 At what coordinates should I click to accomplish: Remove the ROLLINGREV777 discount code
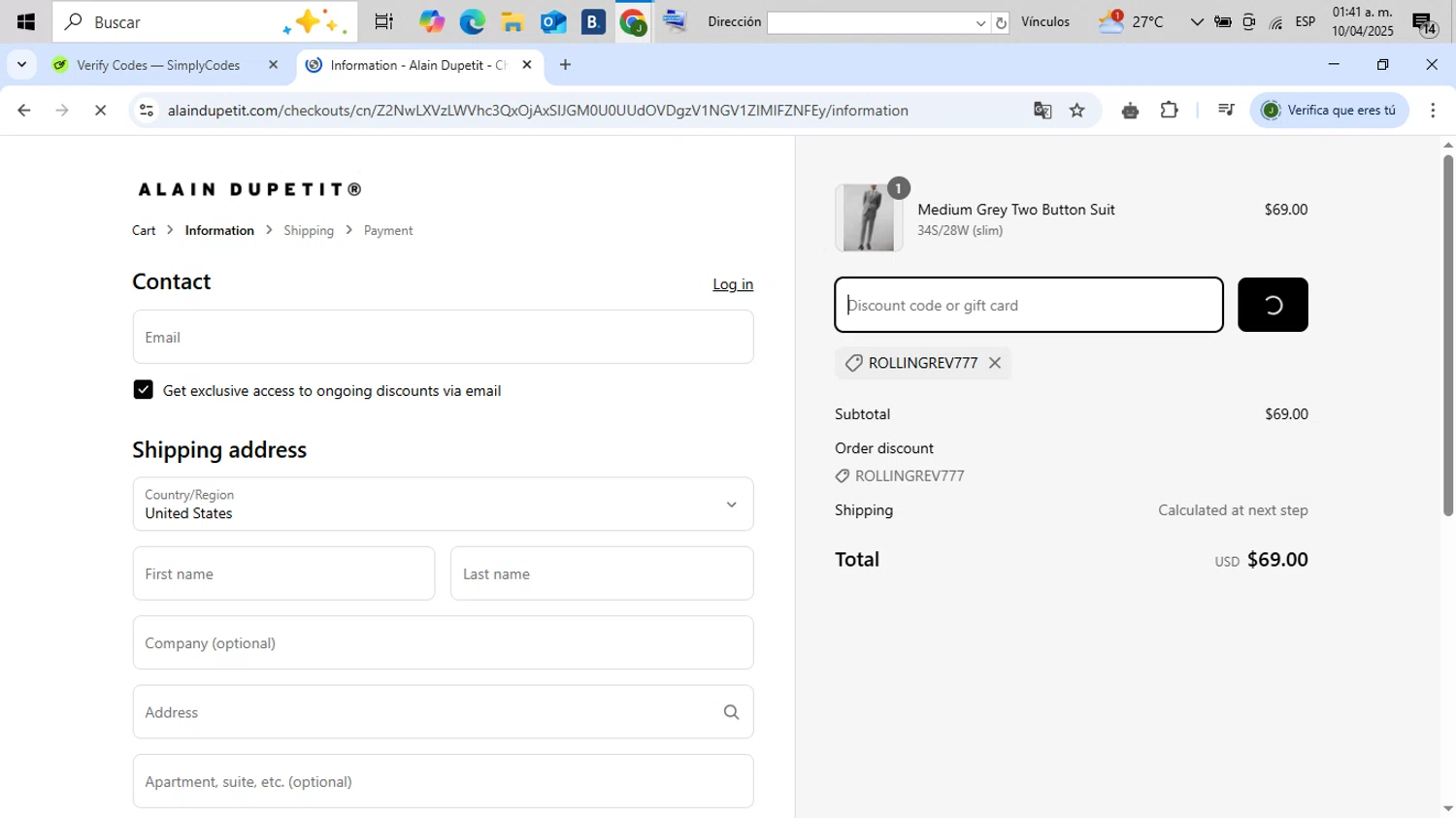coord(995,363)
